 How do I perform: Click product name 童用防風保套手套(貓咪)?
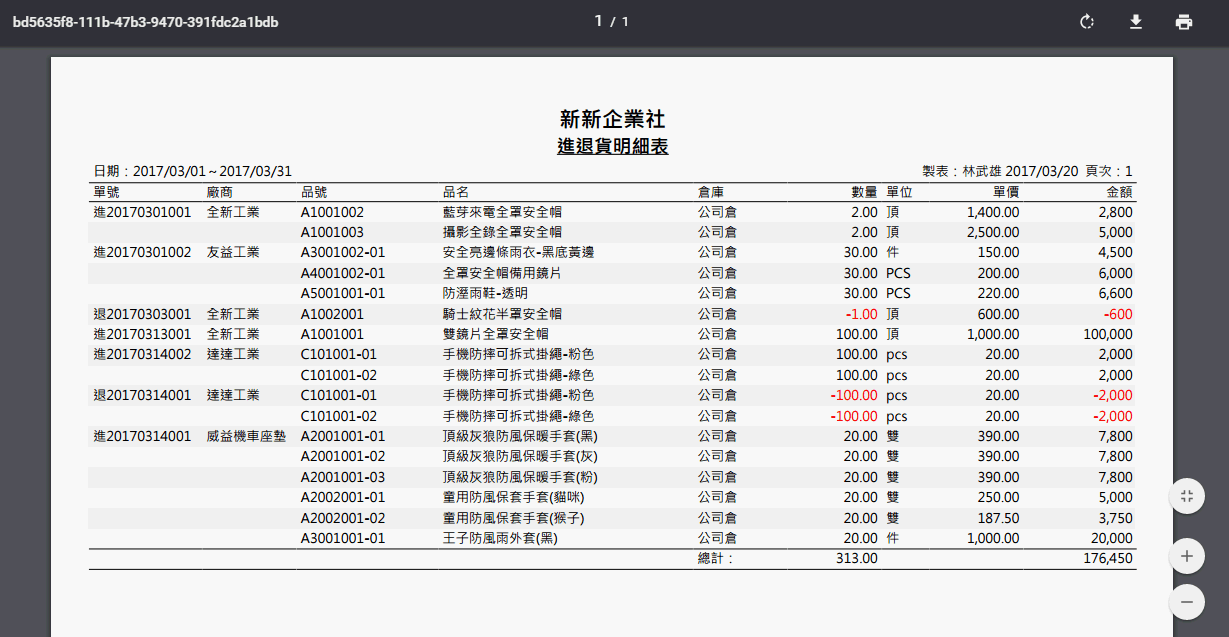pyautogui.click(x=514, y=497)
